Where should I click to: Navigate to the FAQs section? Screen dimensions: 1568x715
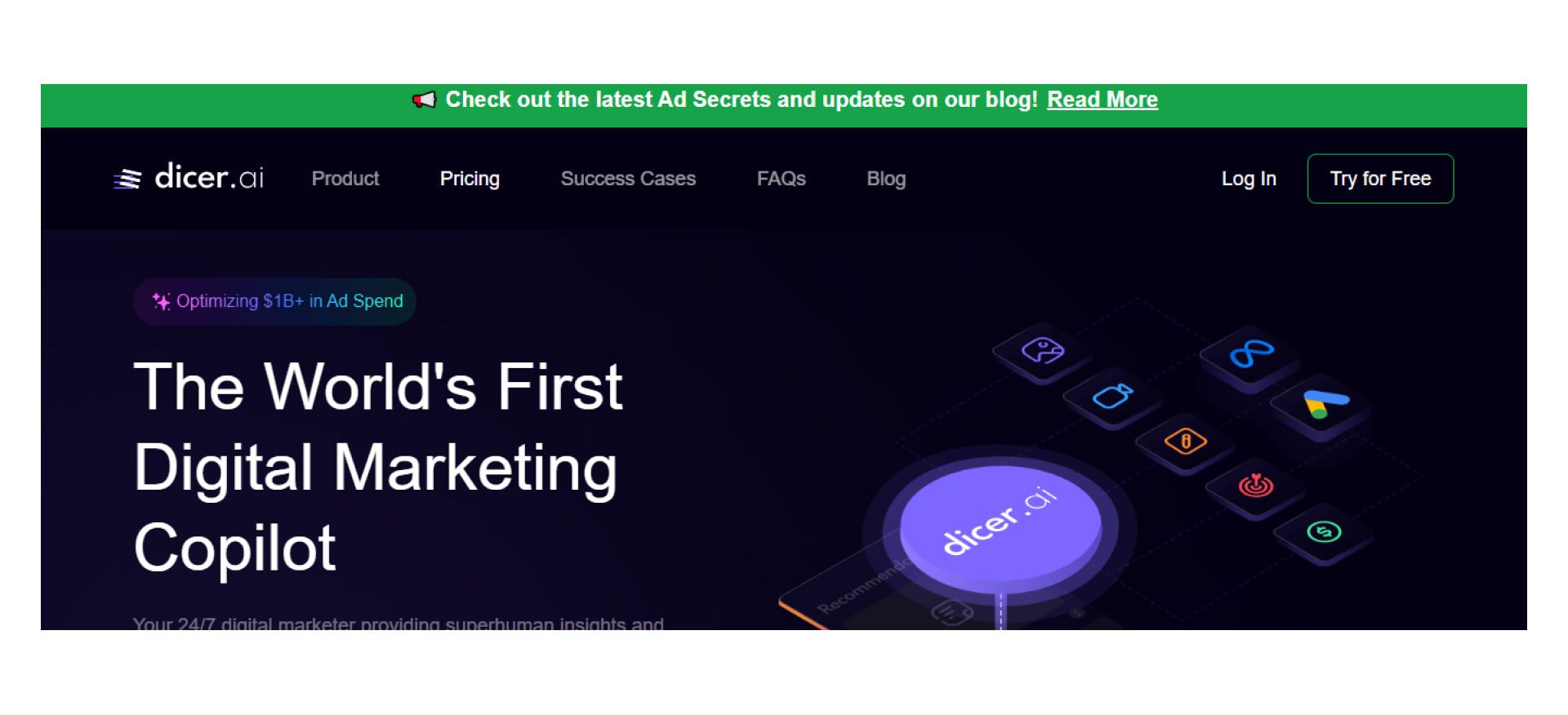[x=781, y=179]
